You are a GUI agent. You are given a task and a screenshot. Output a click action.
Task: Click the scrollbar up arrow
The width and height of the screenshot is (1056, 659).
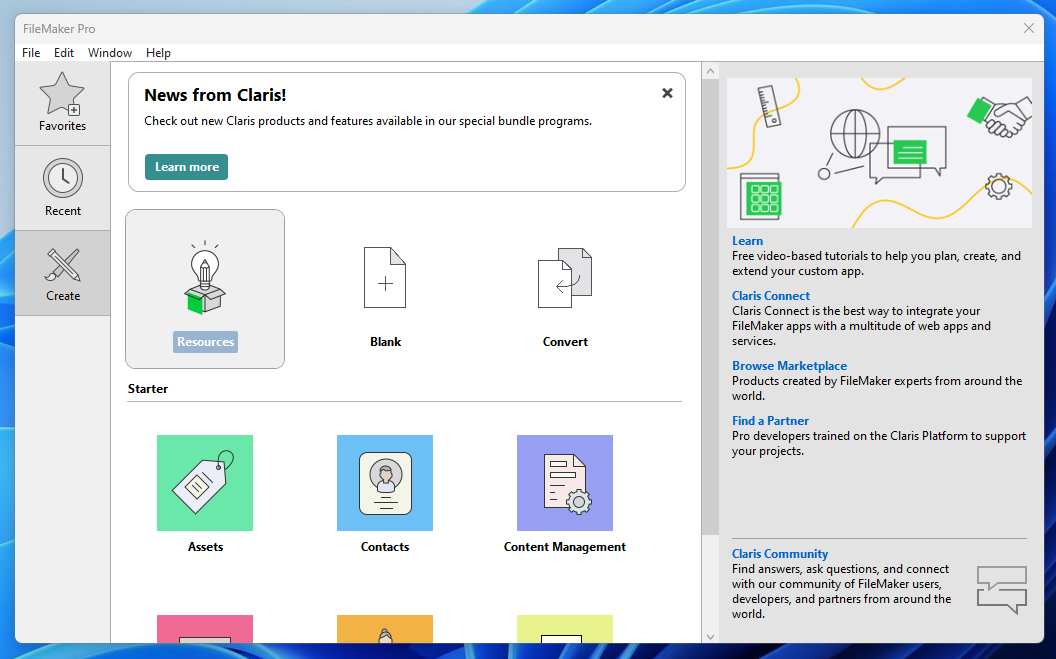(710, 71)
